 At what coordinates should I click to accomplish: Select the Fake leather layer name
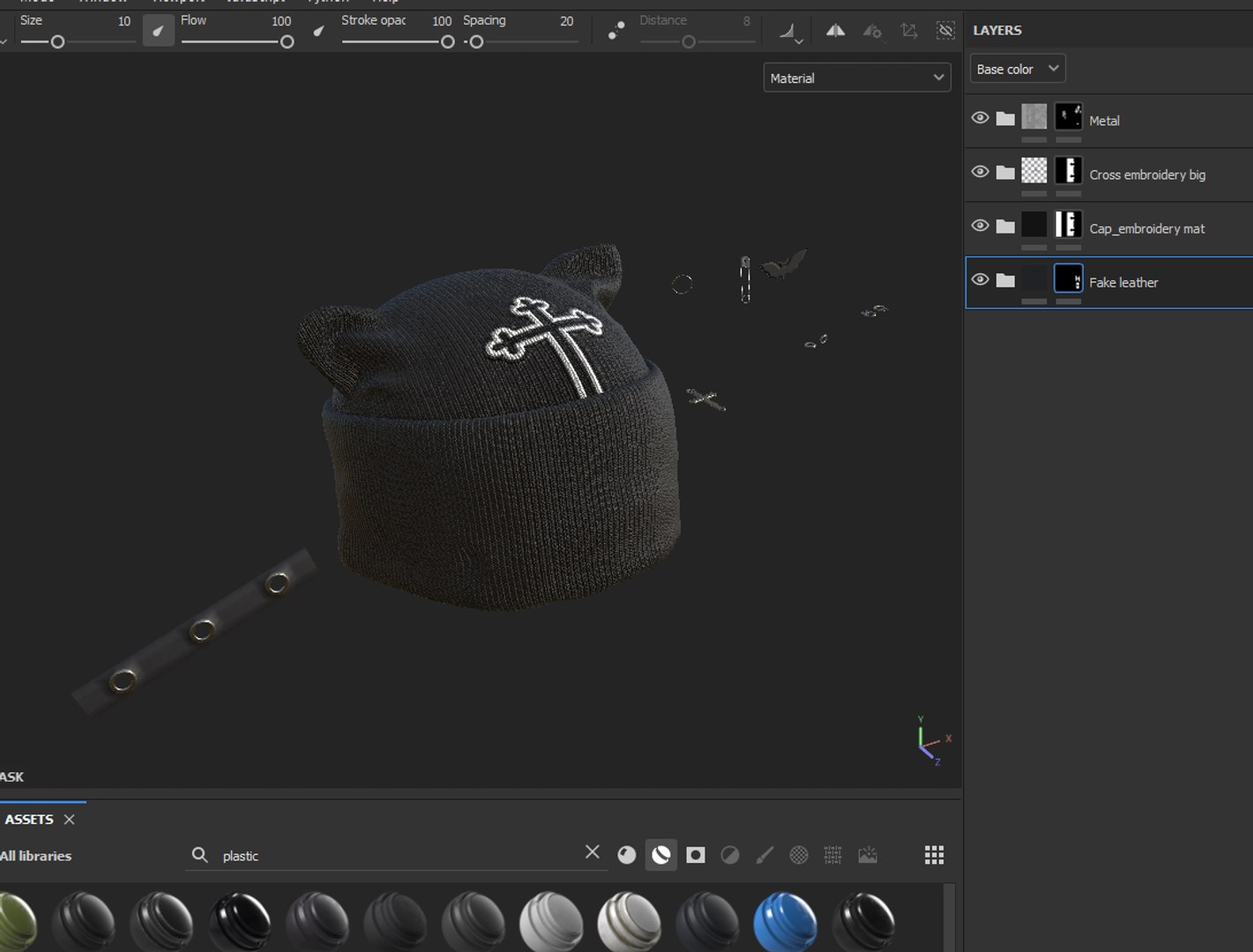click(x=1123, y=282)
